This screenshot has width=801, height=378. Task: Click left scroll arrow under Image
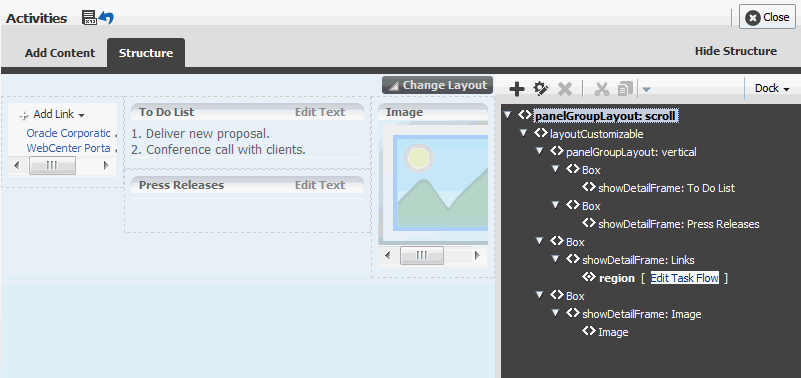[x=388, y=255]
